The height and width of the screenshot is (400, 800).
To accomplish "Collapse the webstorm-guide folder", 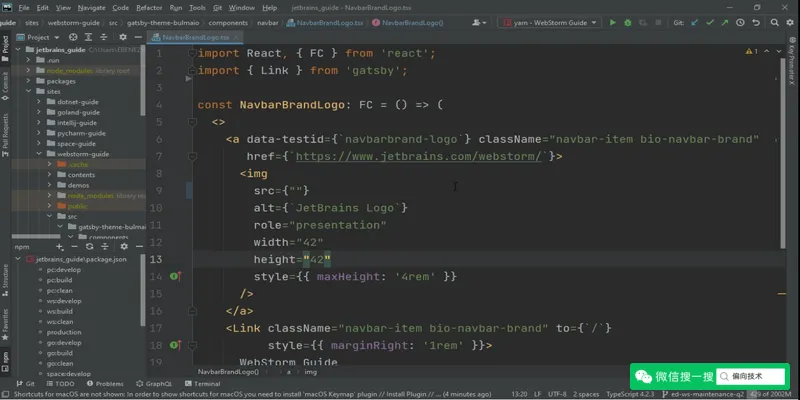I will click(x=39, y=154).
